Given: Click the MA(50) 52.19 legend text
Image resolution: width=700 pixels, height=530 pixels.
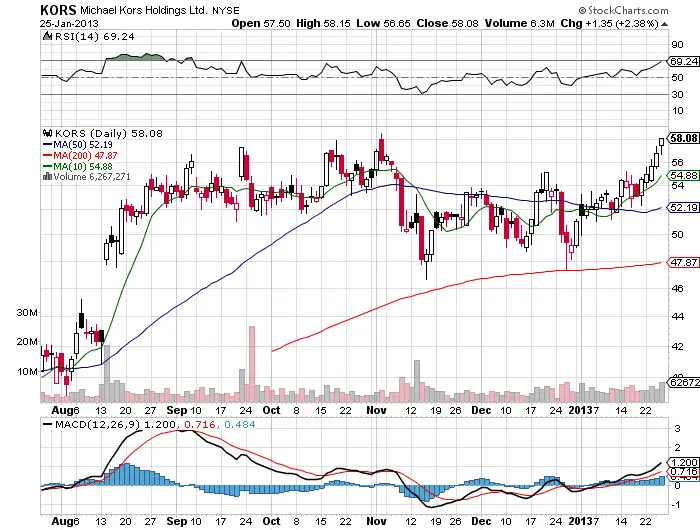Looking at the screenshot, I should pos(83,145).
